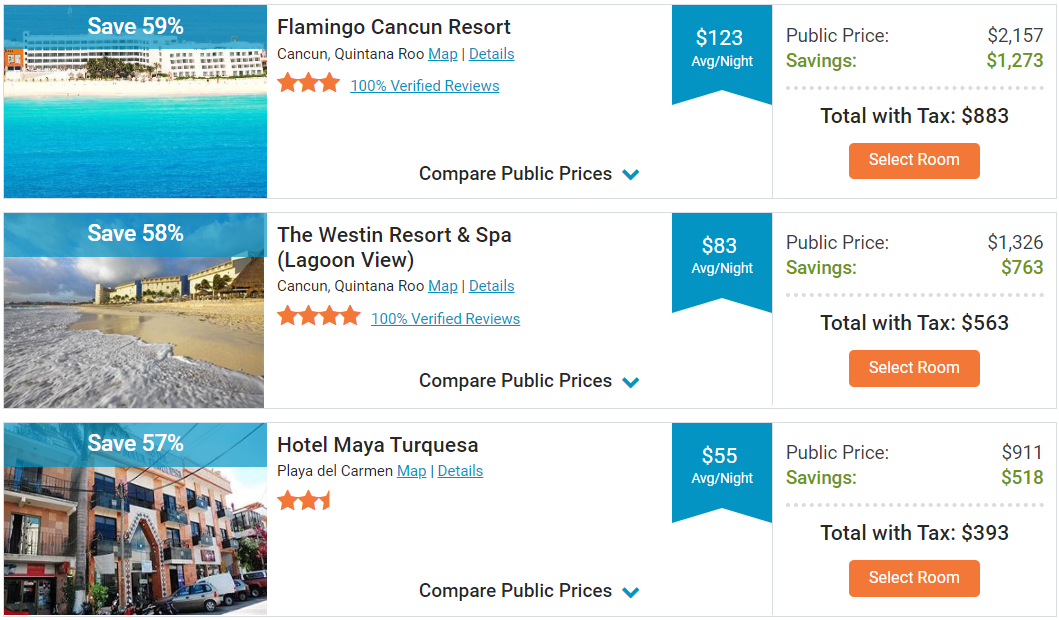Viewport: 1059px width, 620px height.
Task: Open Map link for Flamingo Cancun Resort
Action: 442,54
